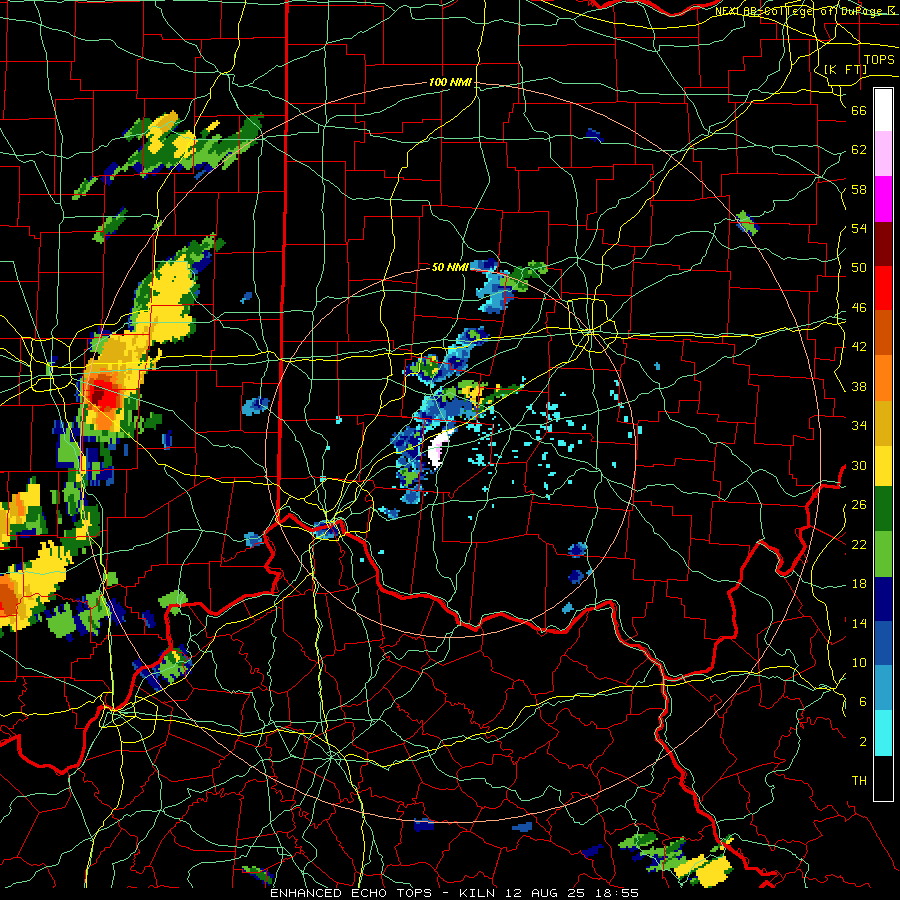Select the 30 legend value
900x900 pixels.
click(x=859, y=465)
